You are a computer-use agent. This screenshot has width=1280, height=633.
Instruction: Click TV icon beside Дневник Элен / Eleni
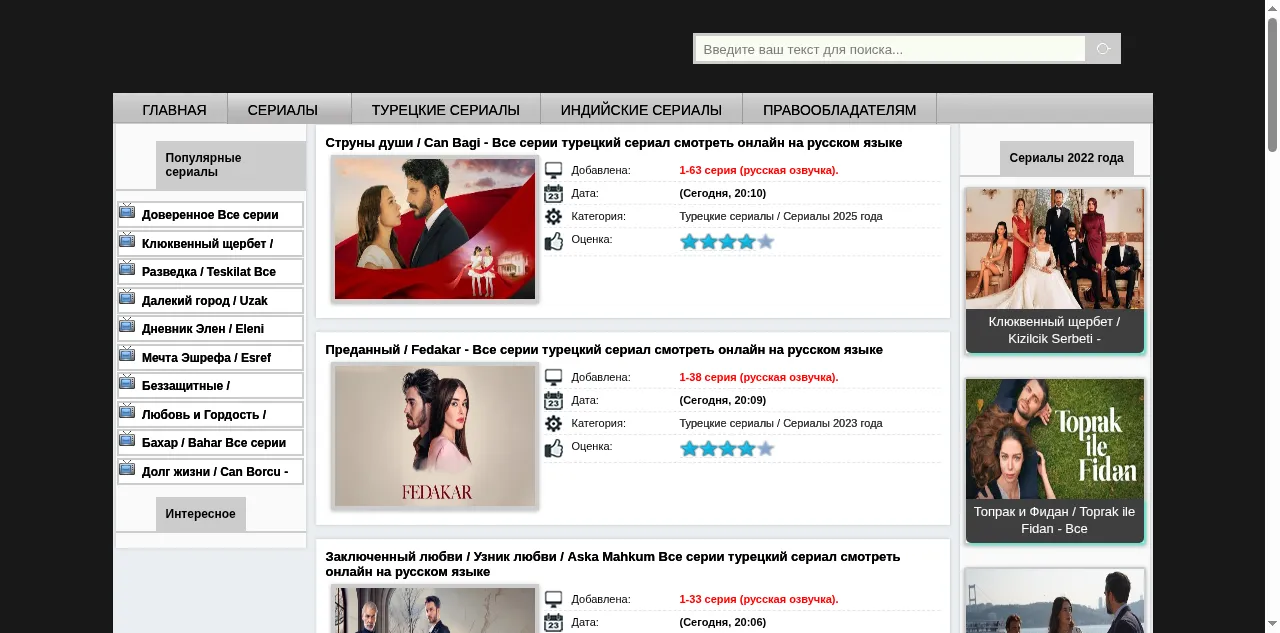point(127,325)
